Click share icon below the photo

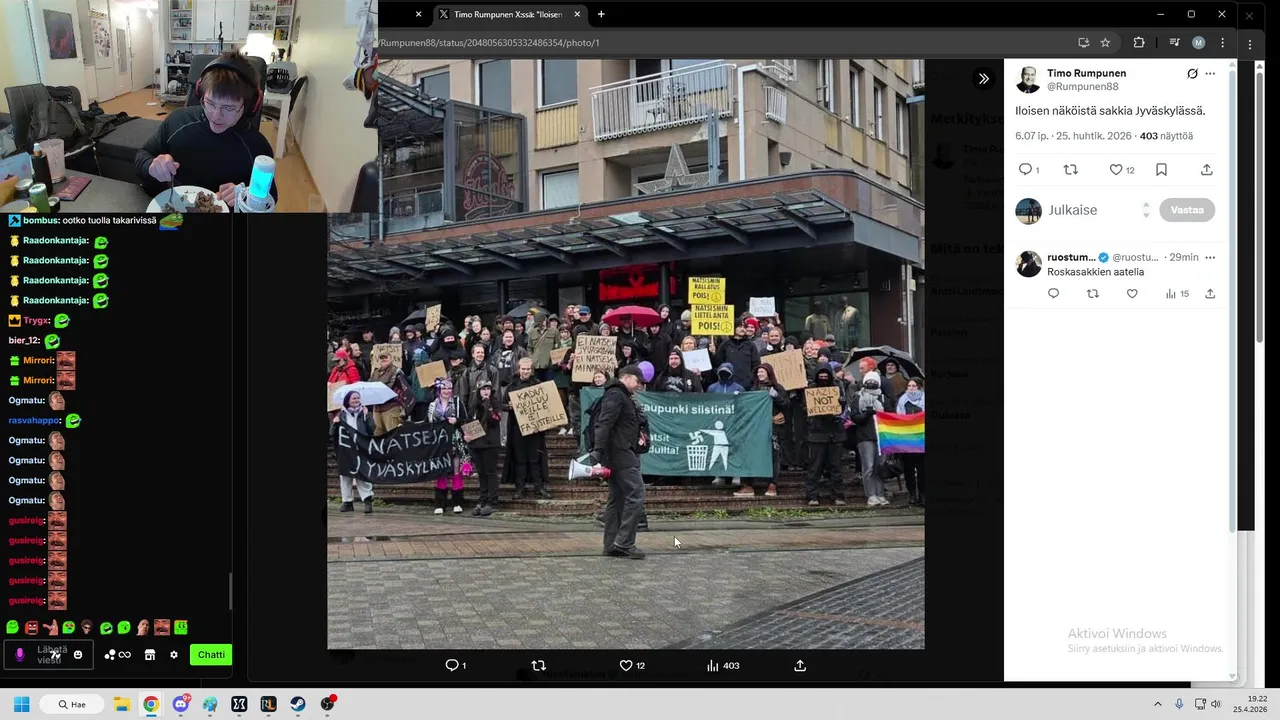800,665
